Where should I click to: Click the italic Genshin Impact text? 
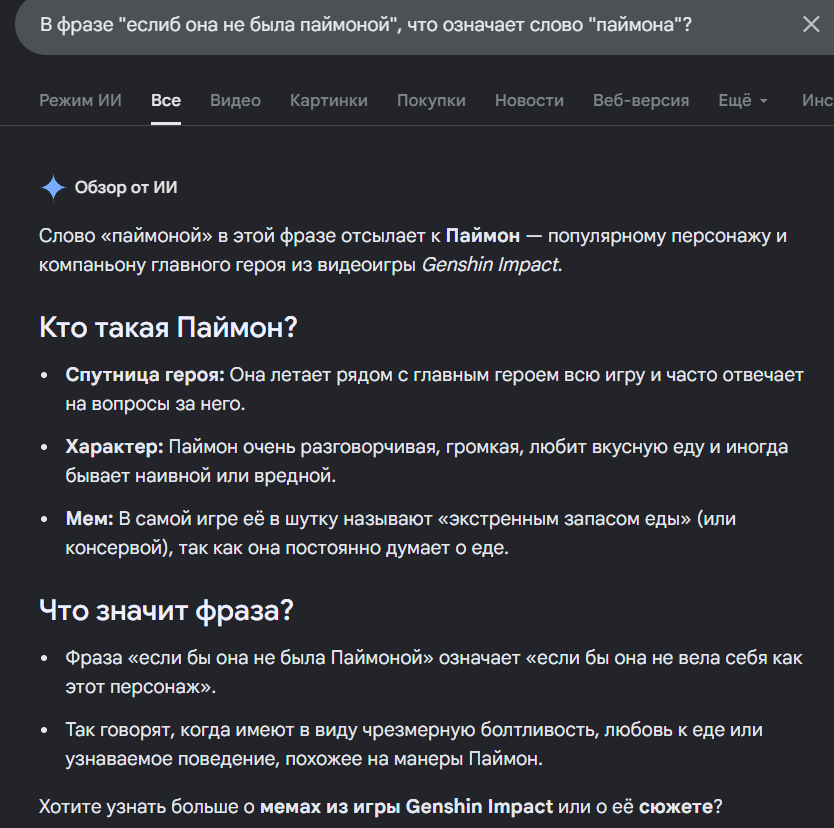coord(490,264)
